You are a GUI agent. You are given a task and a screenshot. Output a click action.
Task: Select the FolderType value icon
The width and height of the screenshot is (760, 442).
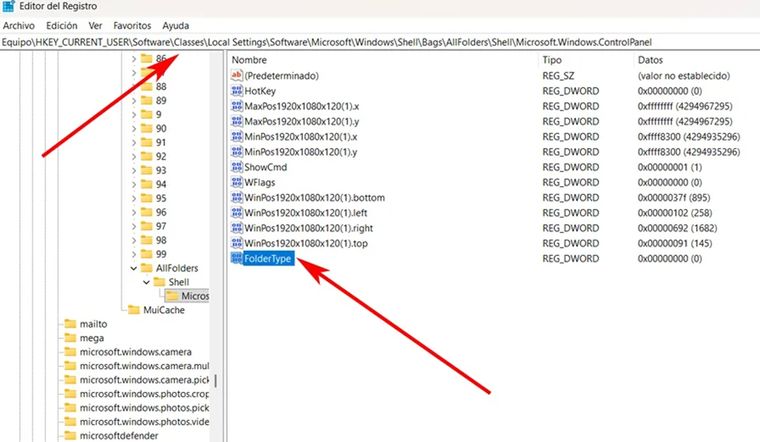coord(237,259)
